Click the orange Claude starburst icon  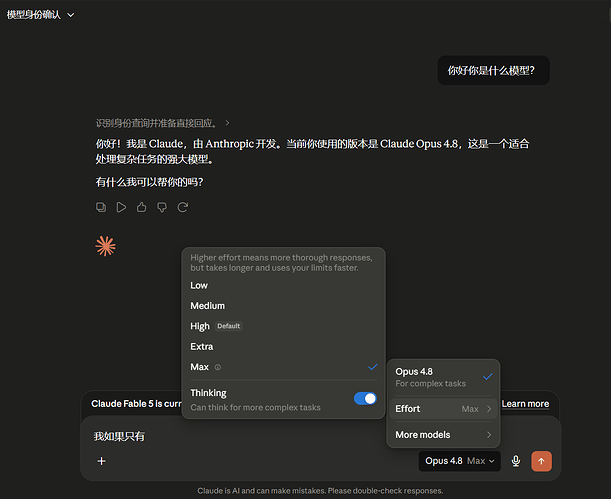(x=105, y=246)
